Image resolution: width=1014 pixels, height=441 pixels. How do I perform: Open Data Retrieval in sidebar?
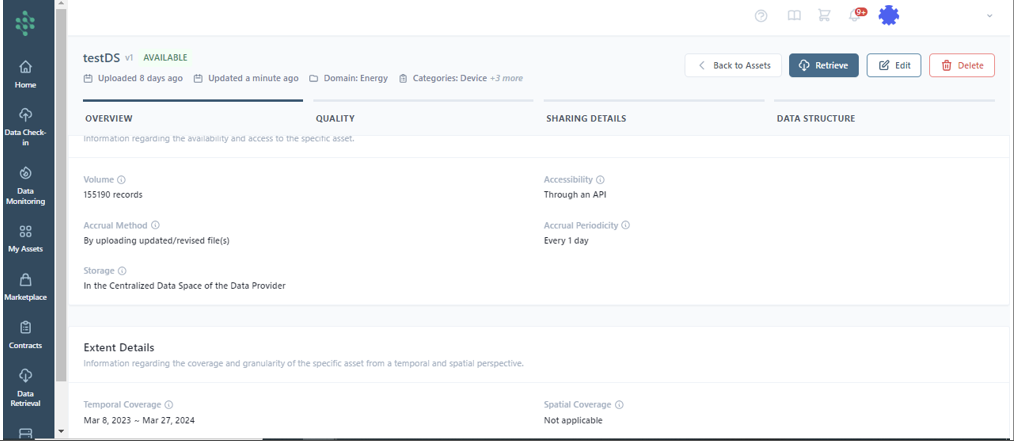25,385
